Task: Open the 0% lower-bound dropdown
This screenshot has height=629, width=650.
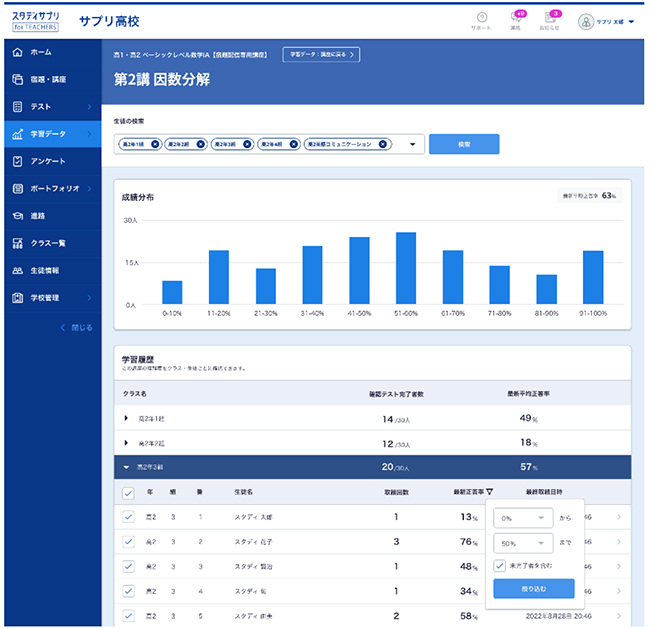Action: click(523, 517)
